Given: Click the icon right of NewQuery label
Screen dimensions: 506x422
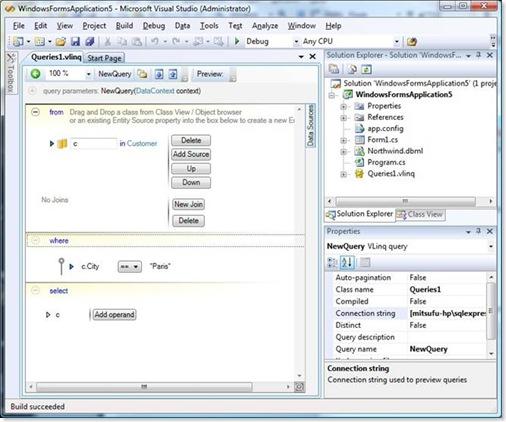Looking at the screenshot, I should 143,74.
